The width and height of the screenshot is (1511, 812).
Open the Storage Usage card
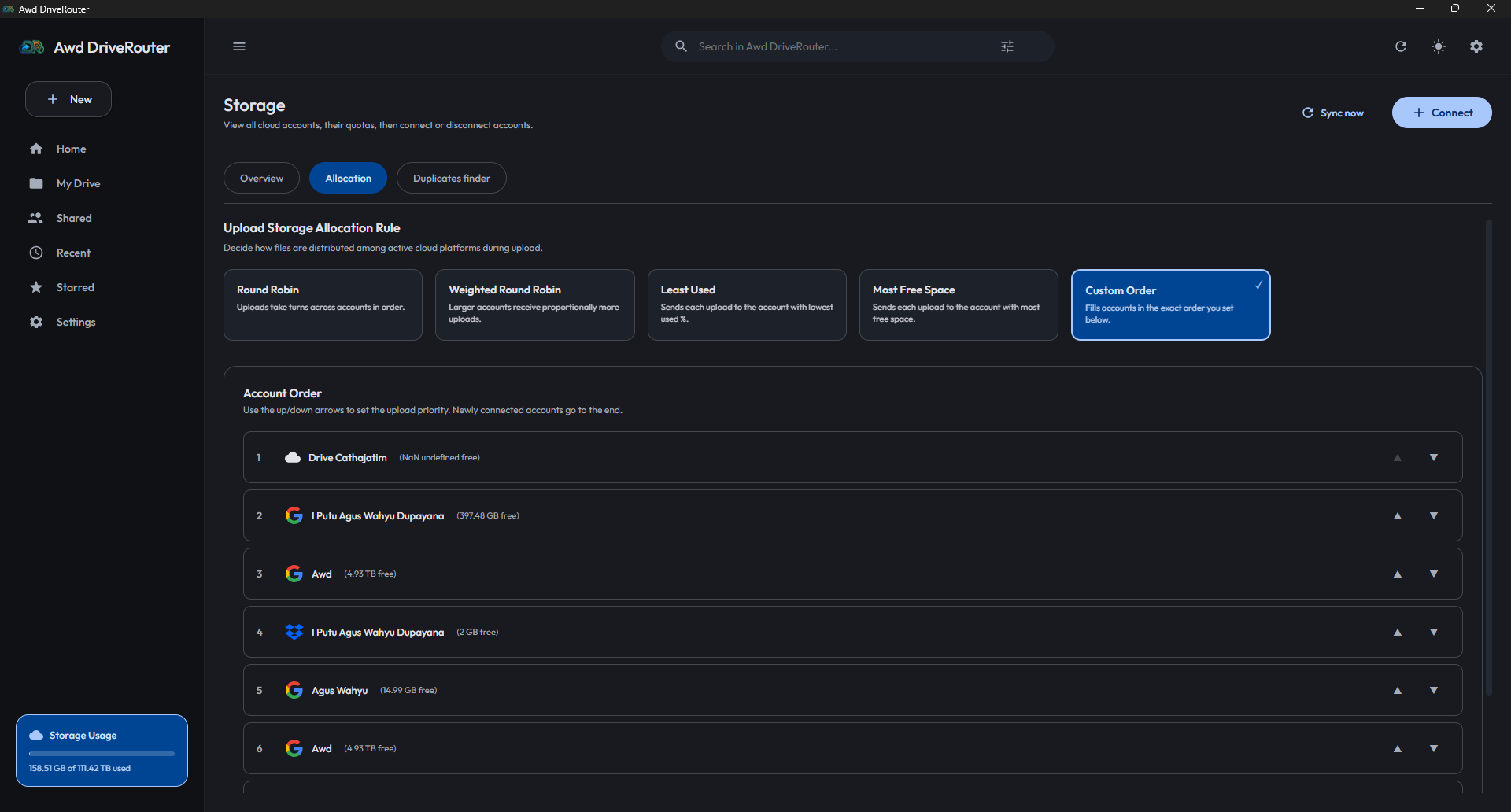[102, 751]
